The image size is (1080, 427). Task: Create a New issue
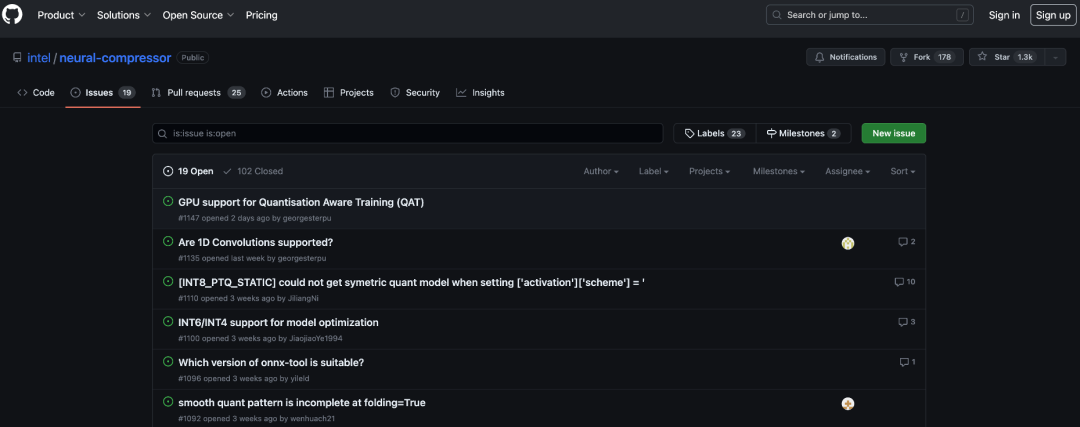click(x=893, y=133)
